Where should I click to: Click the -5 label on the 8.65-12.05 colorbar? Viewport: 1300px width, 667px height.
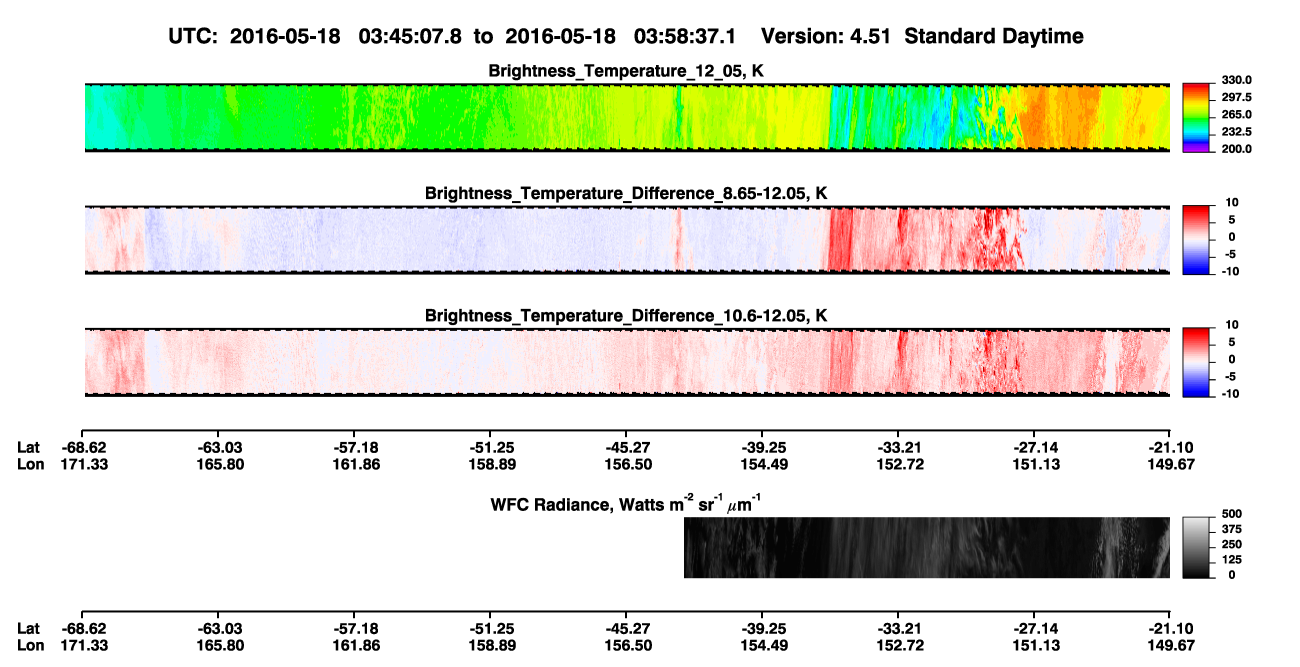coord(1232,254)
